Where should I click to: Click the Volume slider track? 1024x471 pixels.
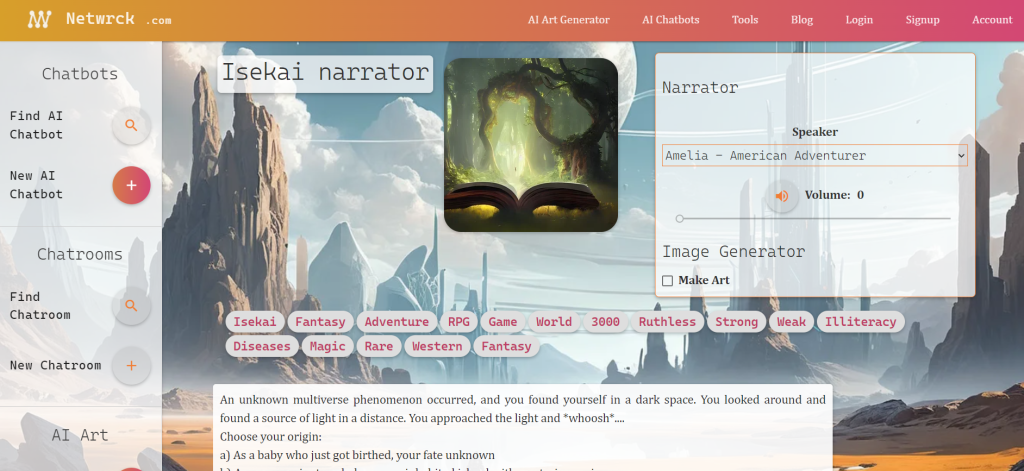[x=814, y=218]
